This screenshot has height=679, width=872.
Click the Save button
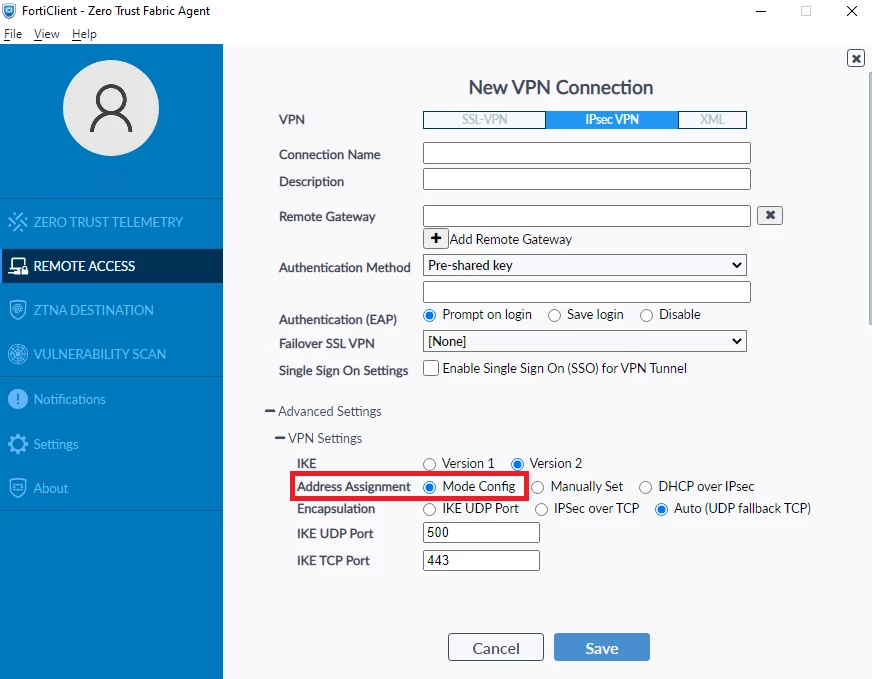coord(602,647)
